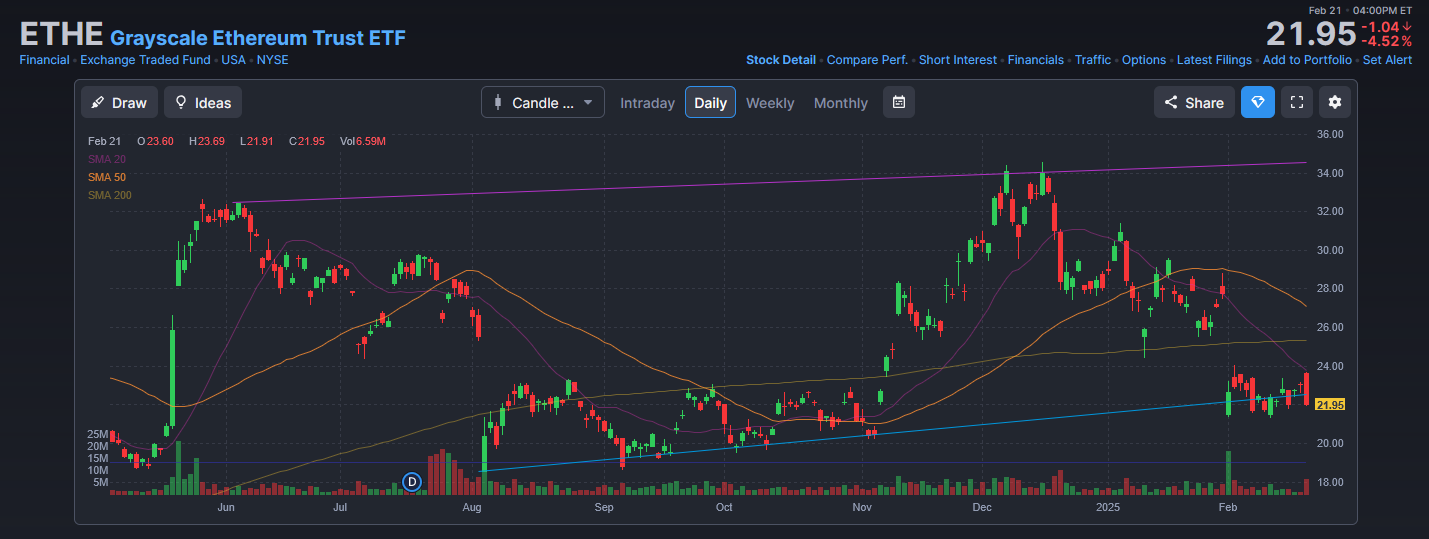Open the Short Interest tab
This screenshot has width=1429, height=539.
coord(957,60)
